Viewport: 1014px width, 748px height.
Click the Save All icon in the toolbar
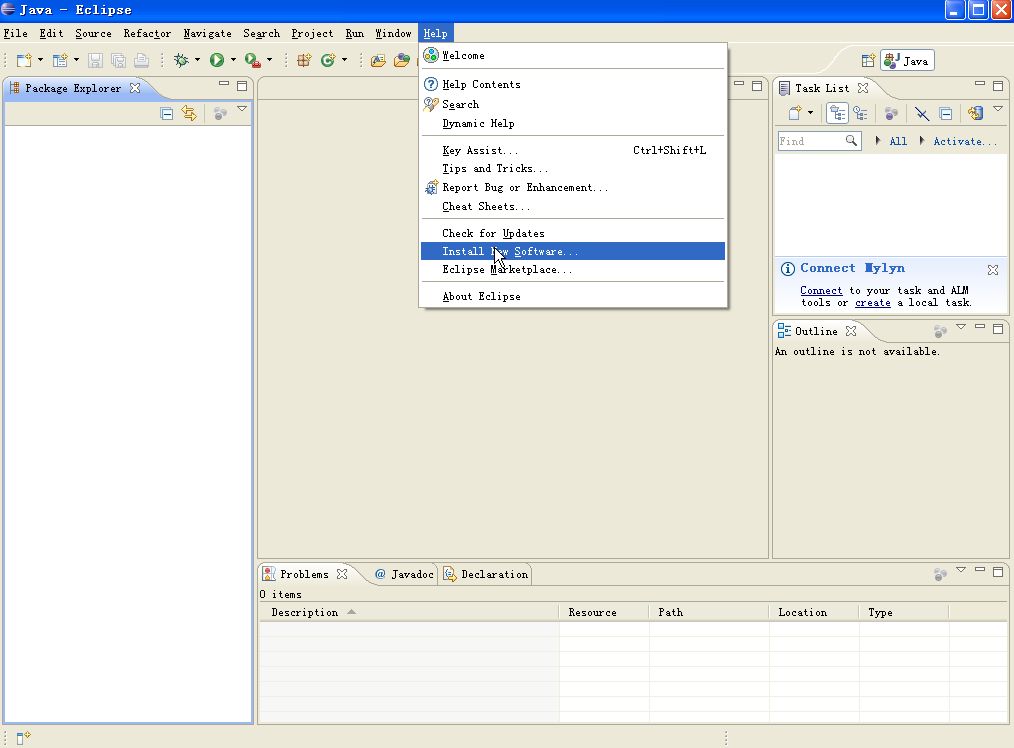pos(118,60)
